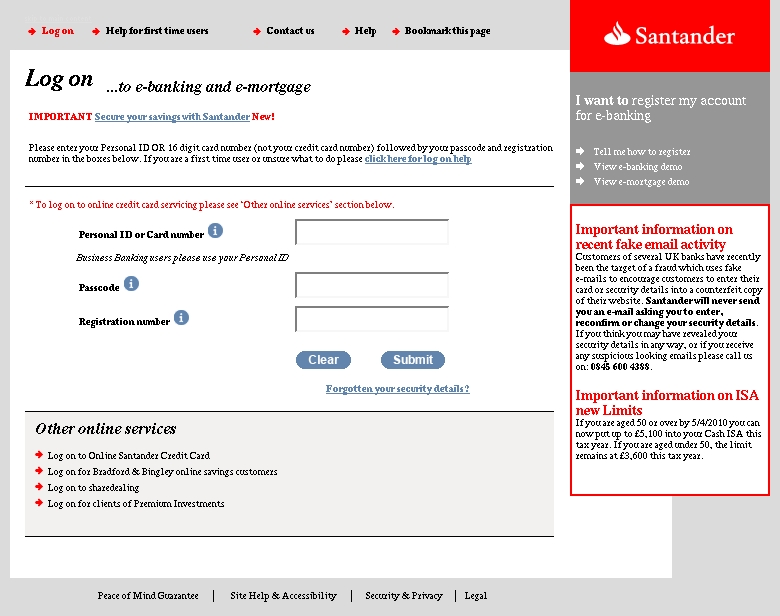Image resolution: width=780 pixels, height=616 pixels.
Task: Click the white arrow next to Tell me how to register
Action: coord(580,151)
